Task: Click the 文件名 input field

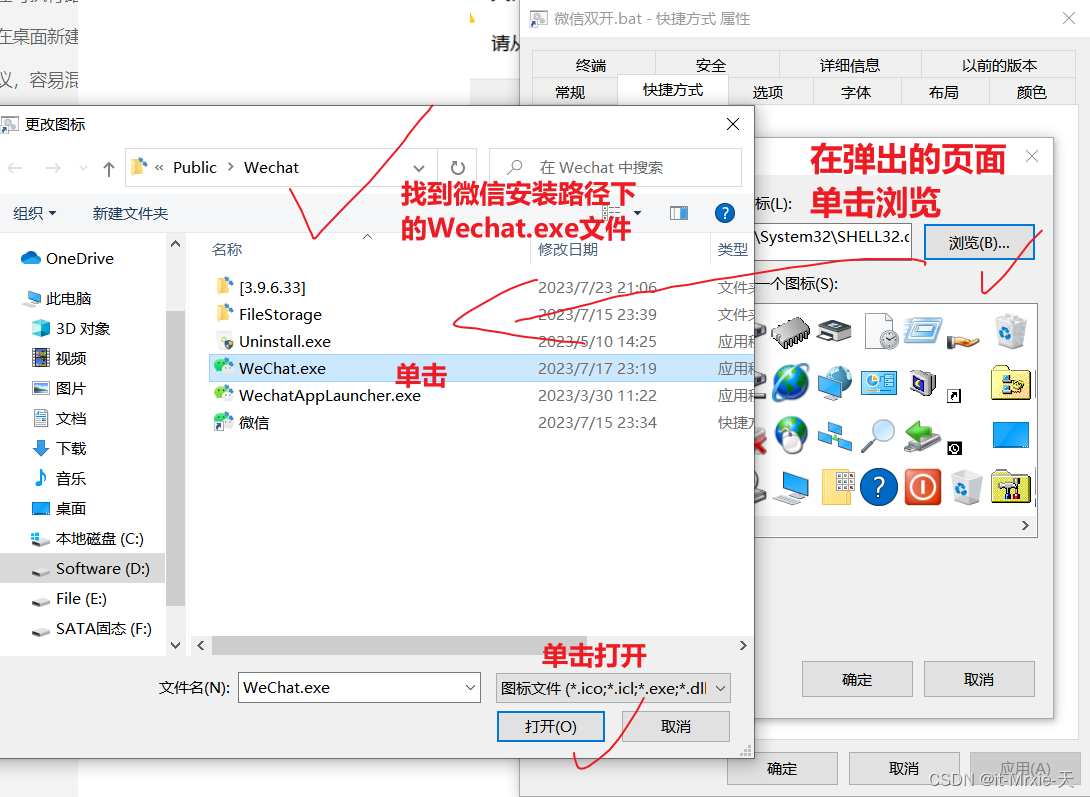Action: pyautogui.click(x=359, y=688)
